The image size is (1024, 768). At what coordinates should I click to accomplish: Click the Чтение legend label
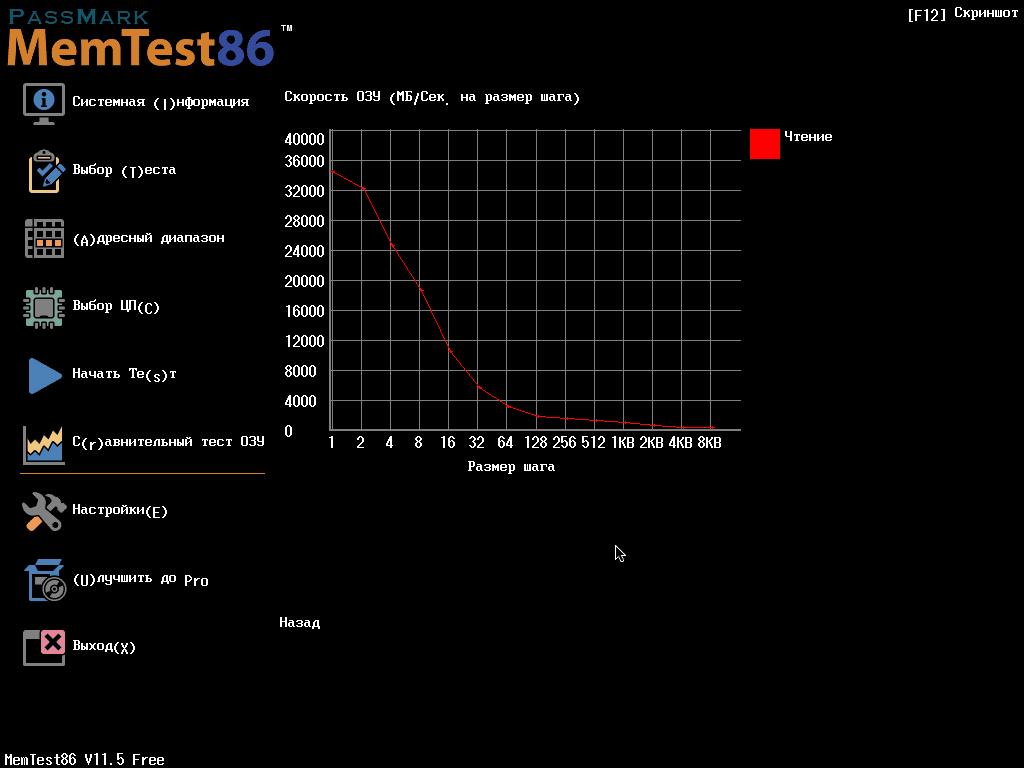point(808,136)
